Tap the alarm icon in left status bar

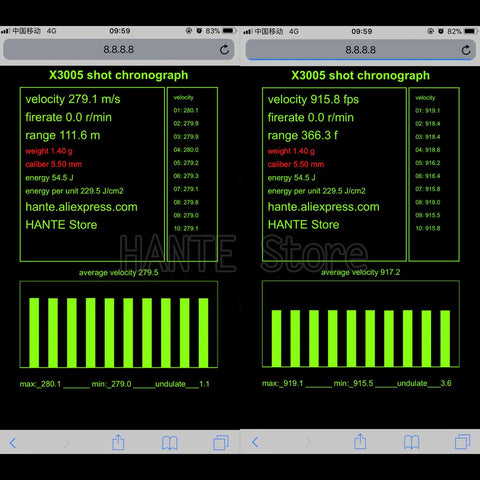pos(199,31)
